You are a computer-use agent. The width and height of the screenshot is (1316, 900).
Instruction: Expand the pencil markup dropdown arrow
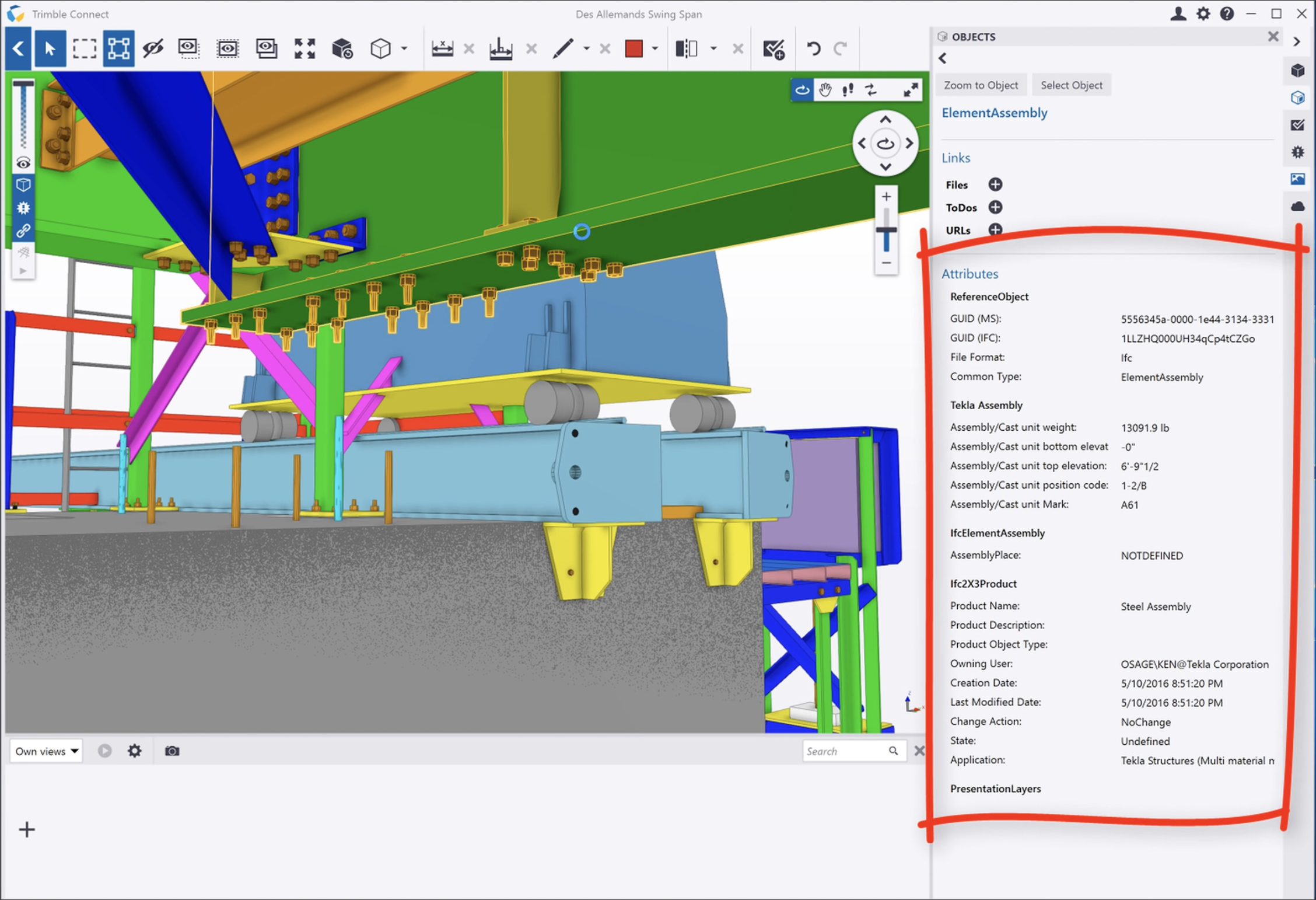click(x=586, y=48)
